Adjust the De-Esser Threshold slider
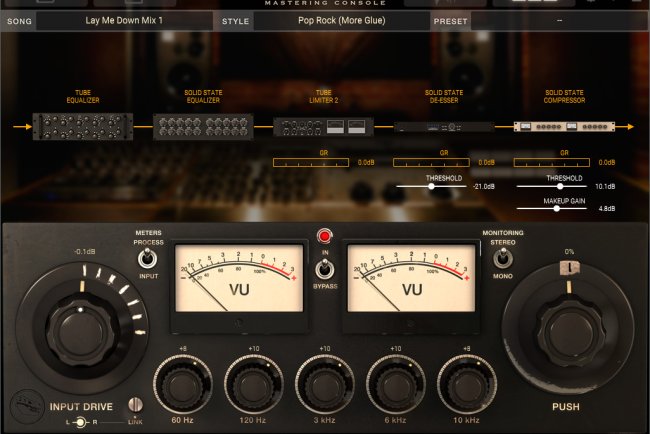 pyautogui.click(x=432, y=187)
